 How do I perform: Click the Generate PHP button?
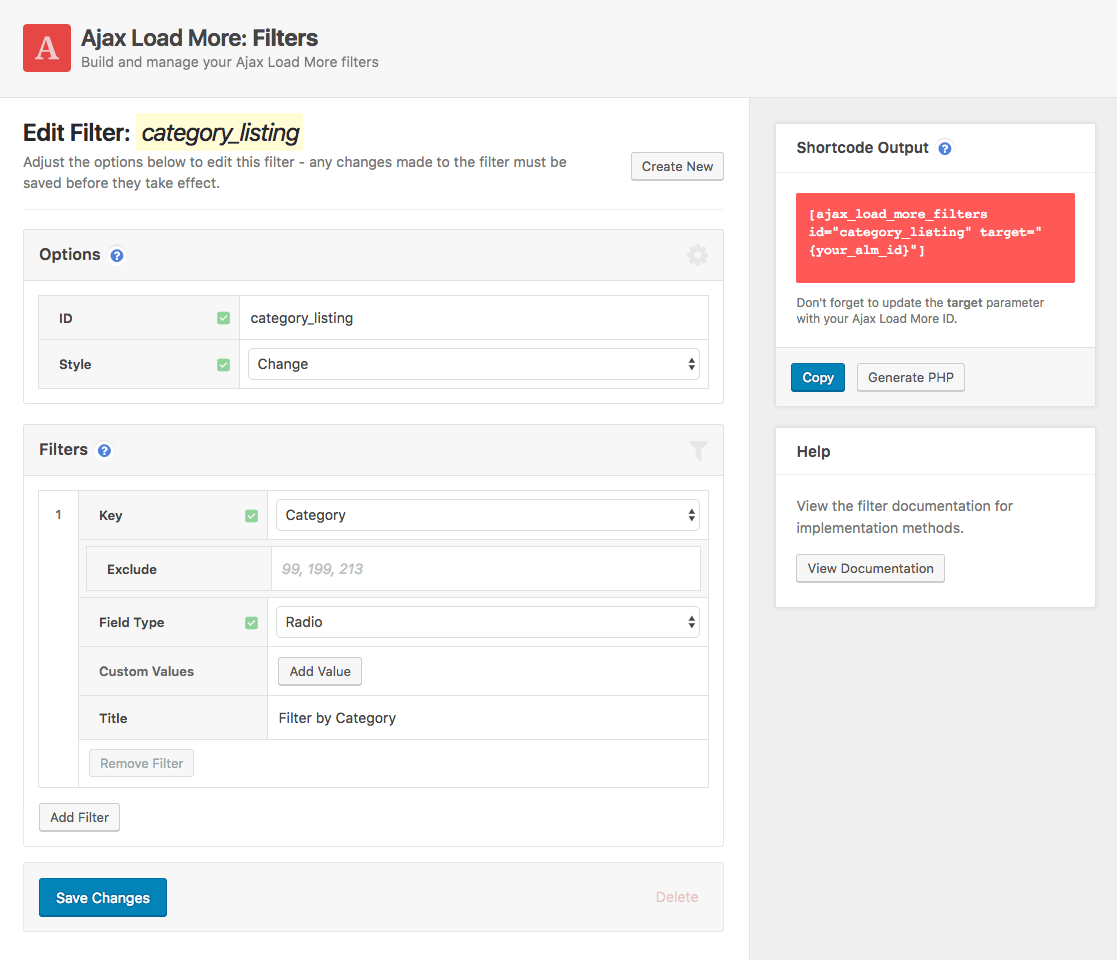(x=910, y=377)
